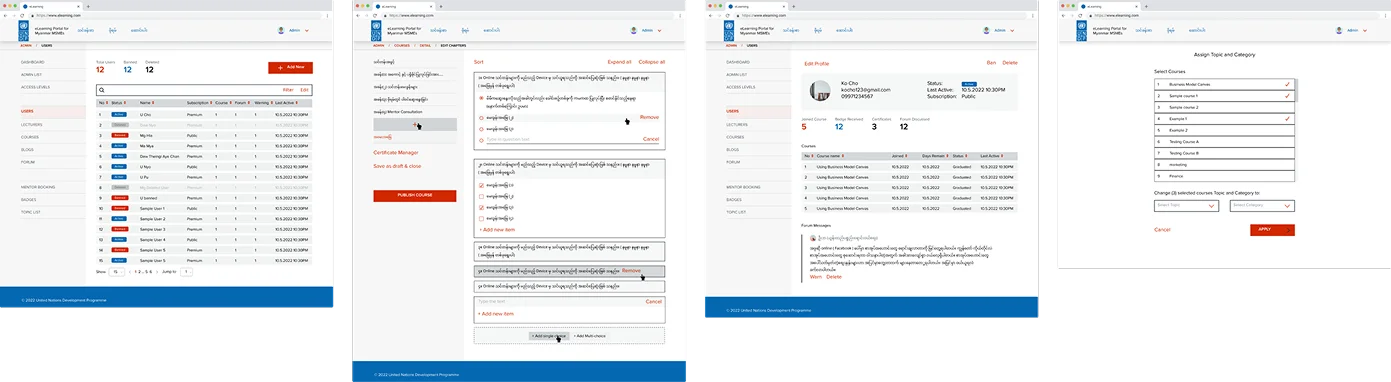
Task: Open COURSES breadcrumb in the edit chapters window
Action: [402, 45]
